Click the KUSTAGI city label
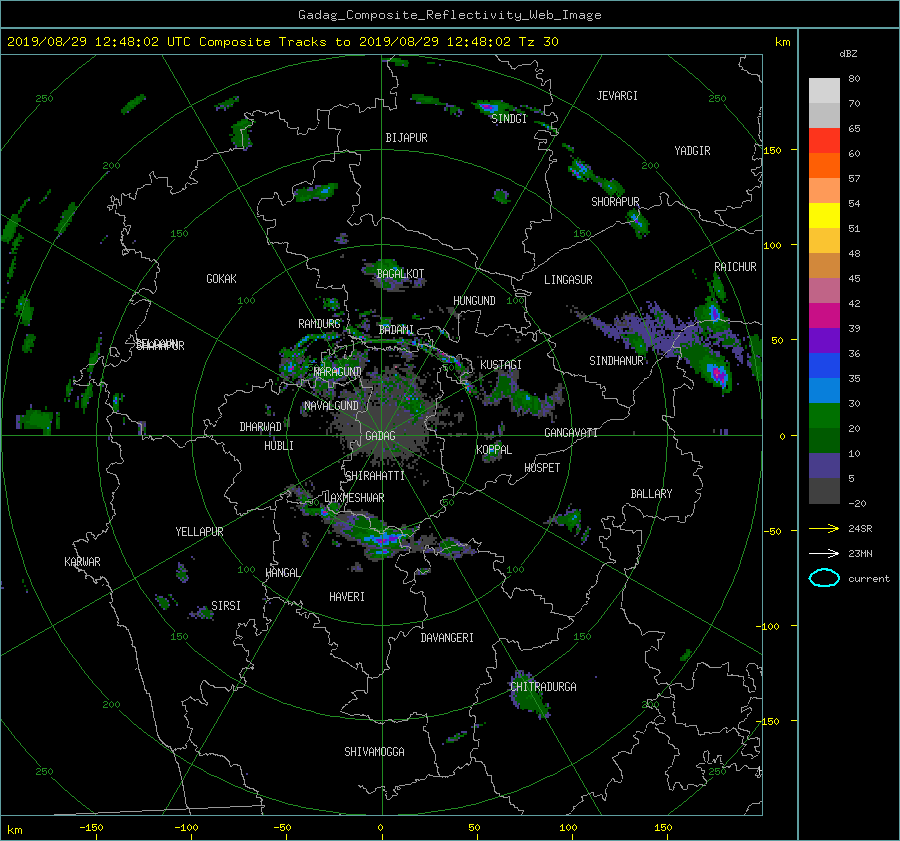The image size is (900, 841). point(501,365)
